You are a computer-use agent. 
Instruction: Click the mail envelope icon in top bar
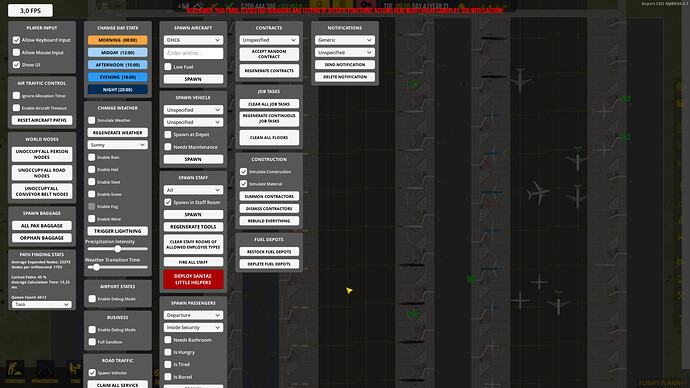(x=184, y=6)
